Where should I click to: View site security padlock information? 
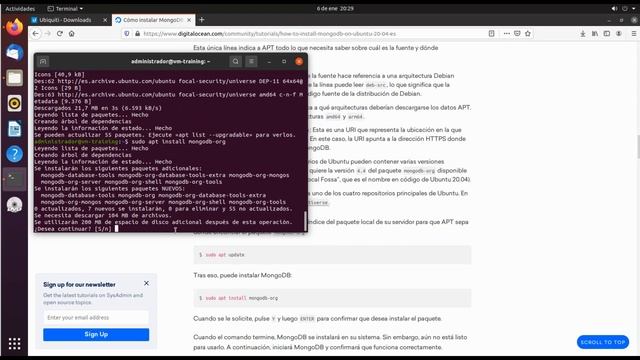[x=137, y=33]
